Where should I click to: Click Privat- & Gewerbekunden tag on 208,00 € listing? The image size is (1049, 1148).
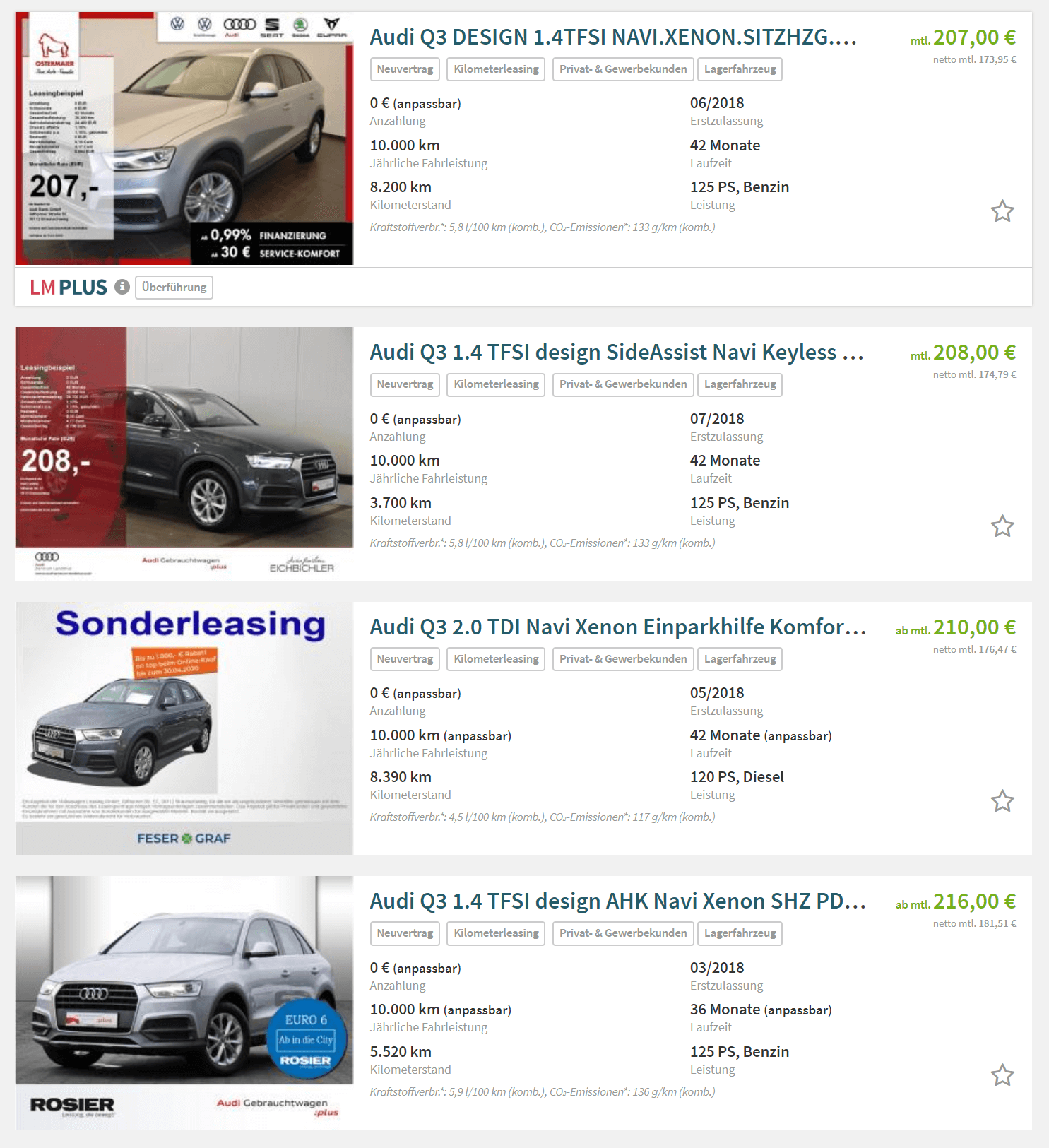click(x=623, y=384)
